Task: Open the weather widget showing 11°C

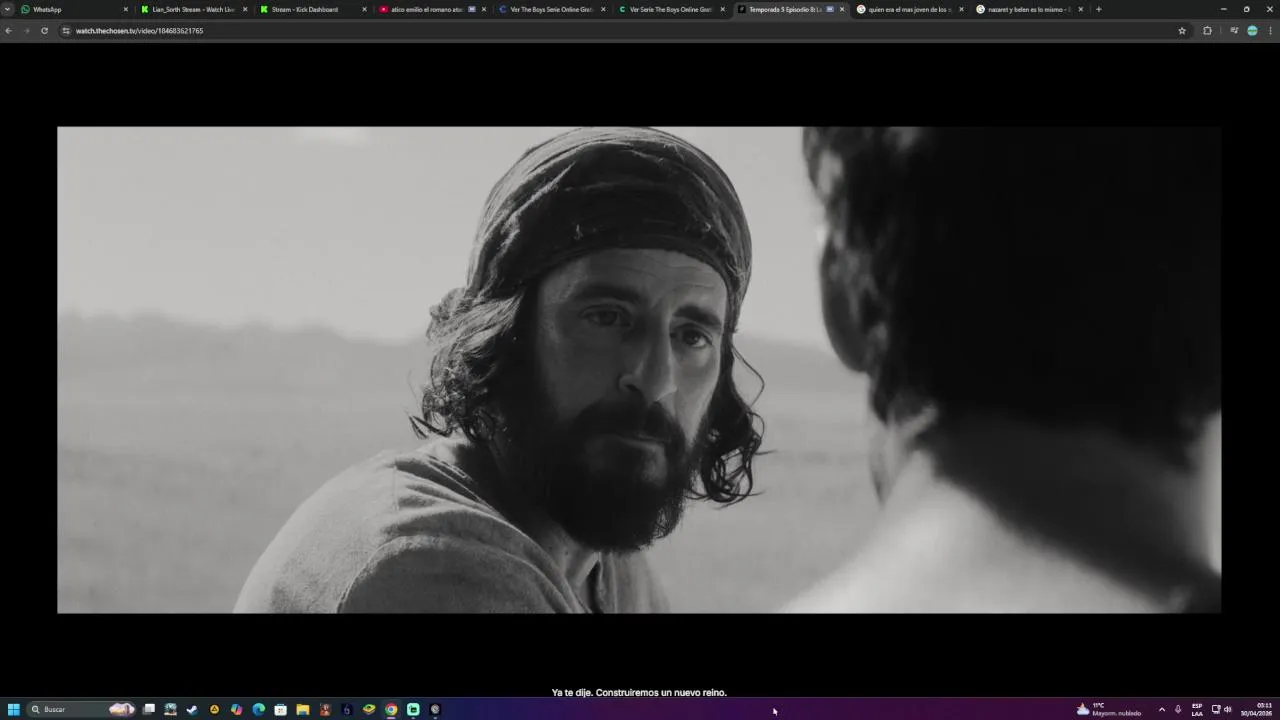Action: point(1109,709)
